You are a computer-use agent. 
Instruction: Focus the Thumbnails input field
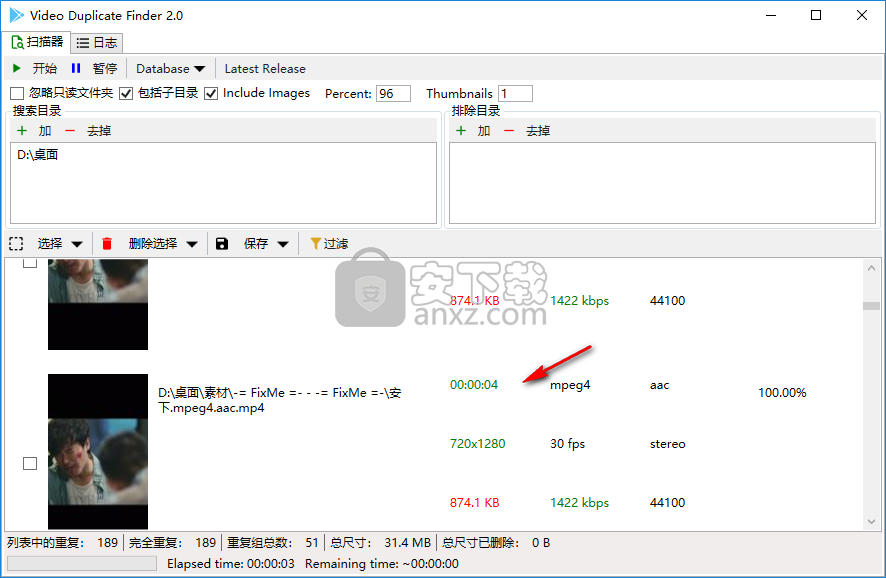(x=515, y=94)
